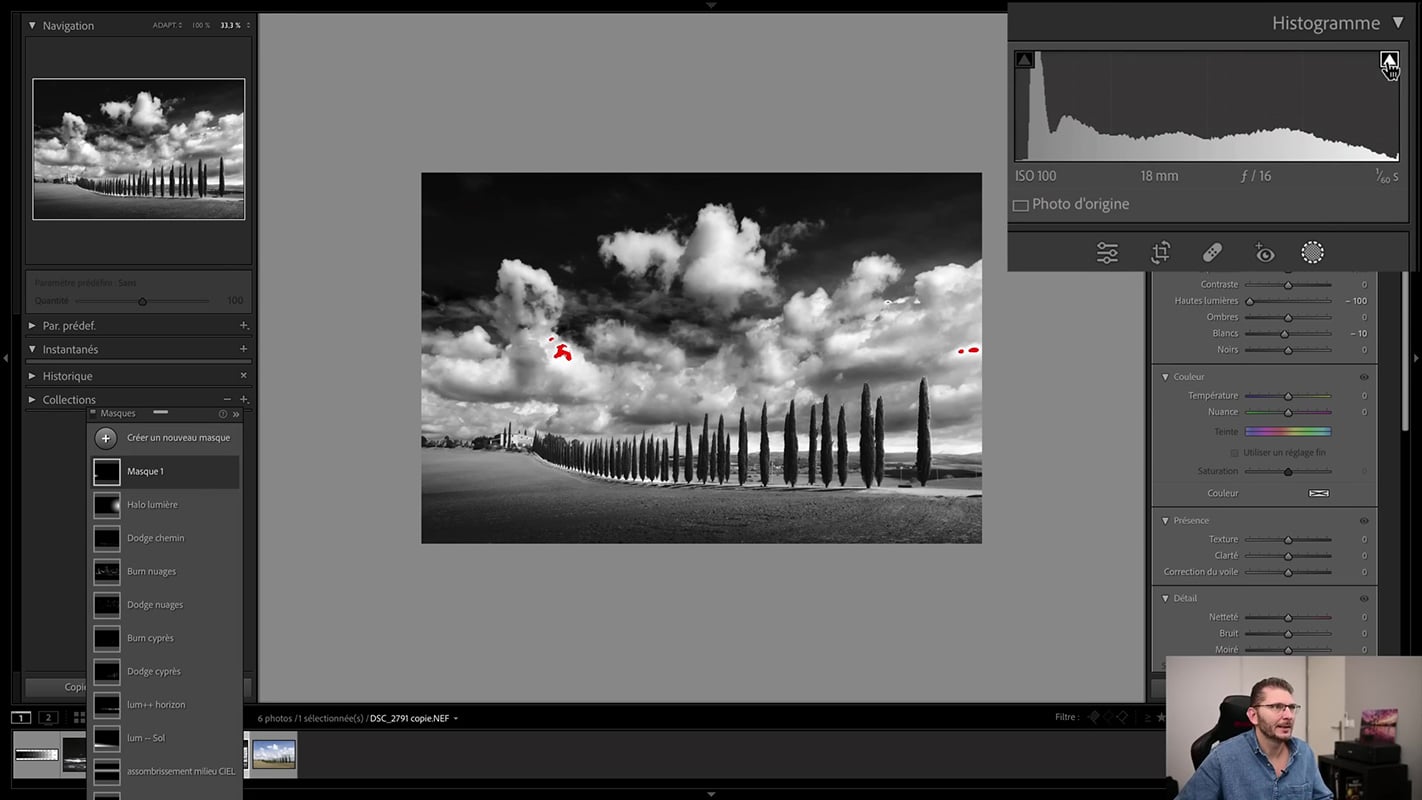Collapse the Instantanés panel
The image size is (1422, 800).
pos(32,350)
